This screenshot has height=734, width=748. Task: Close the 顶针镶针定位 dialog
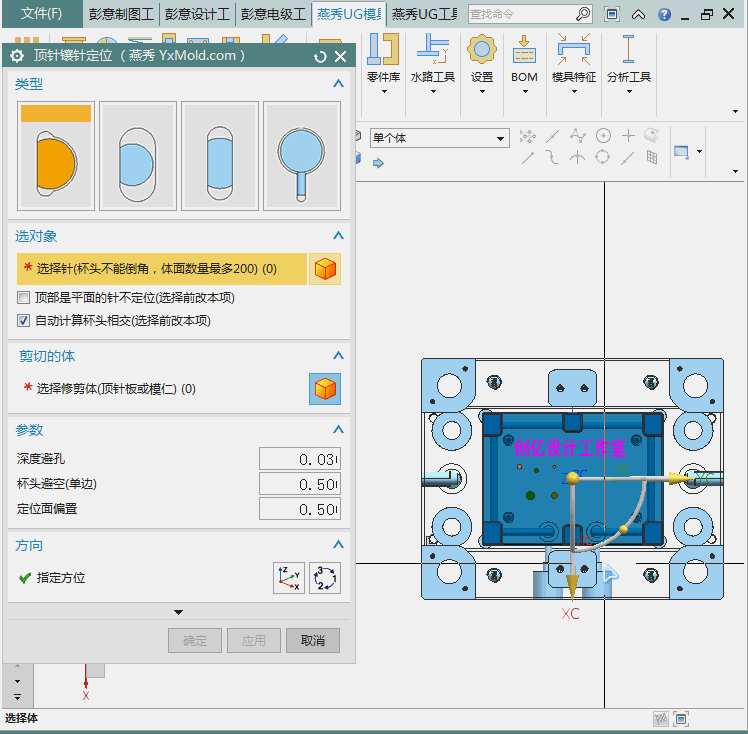coord(341,56)
